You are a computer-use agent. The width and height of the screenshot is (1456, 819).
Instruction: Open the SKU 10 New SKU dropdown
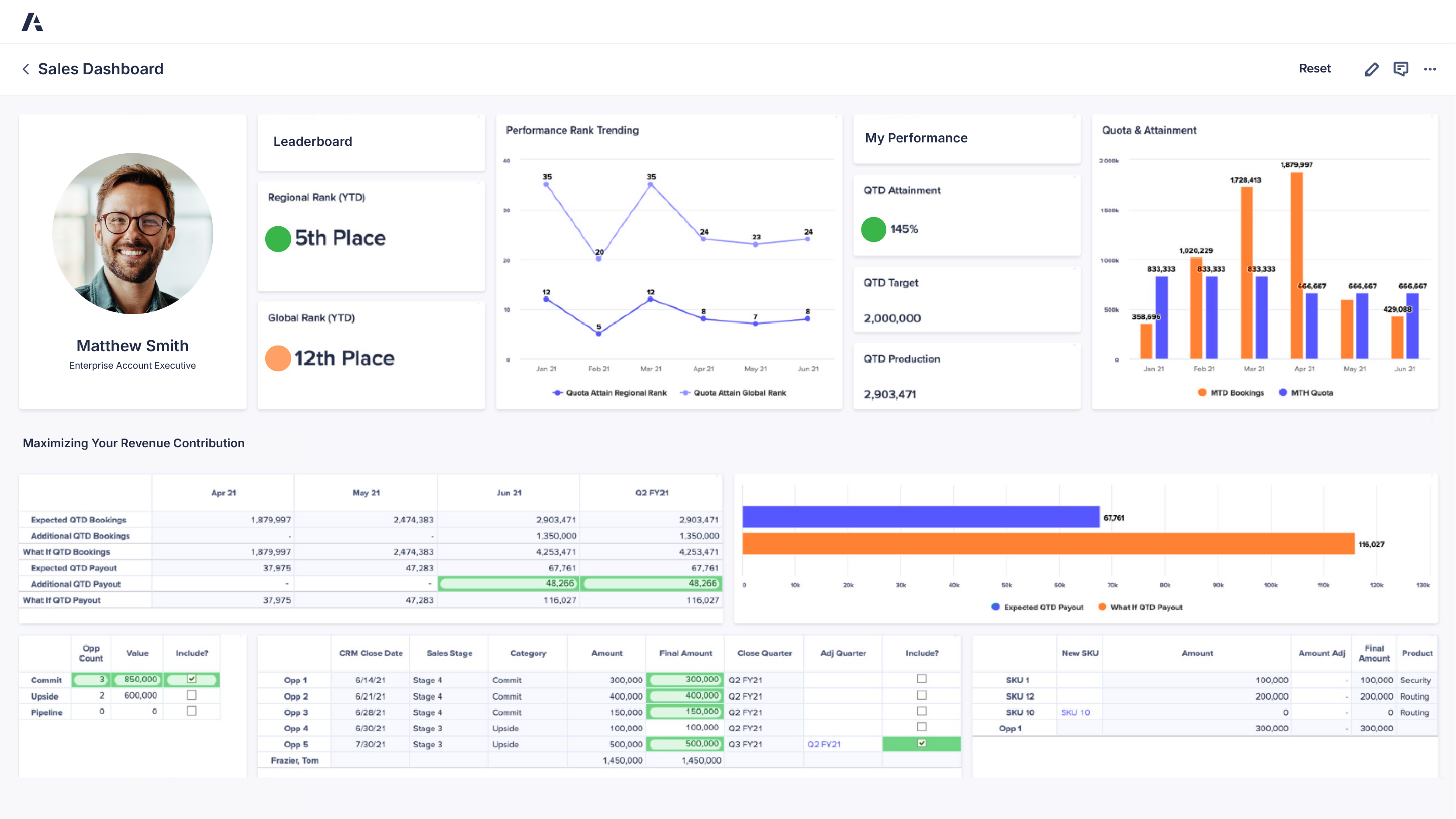[1075, 712]
